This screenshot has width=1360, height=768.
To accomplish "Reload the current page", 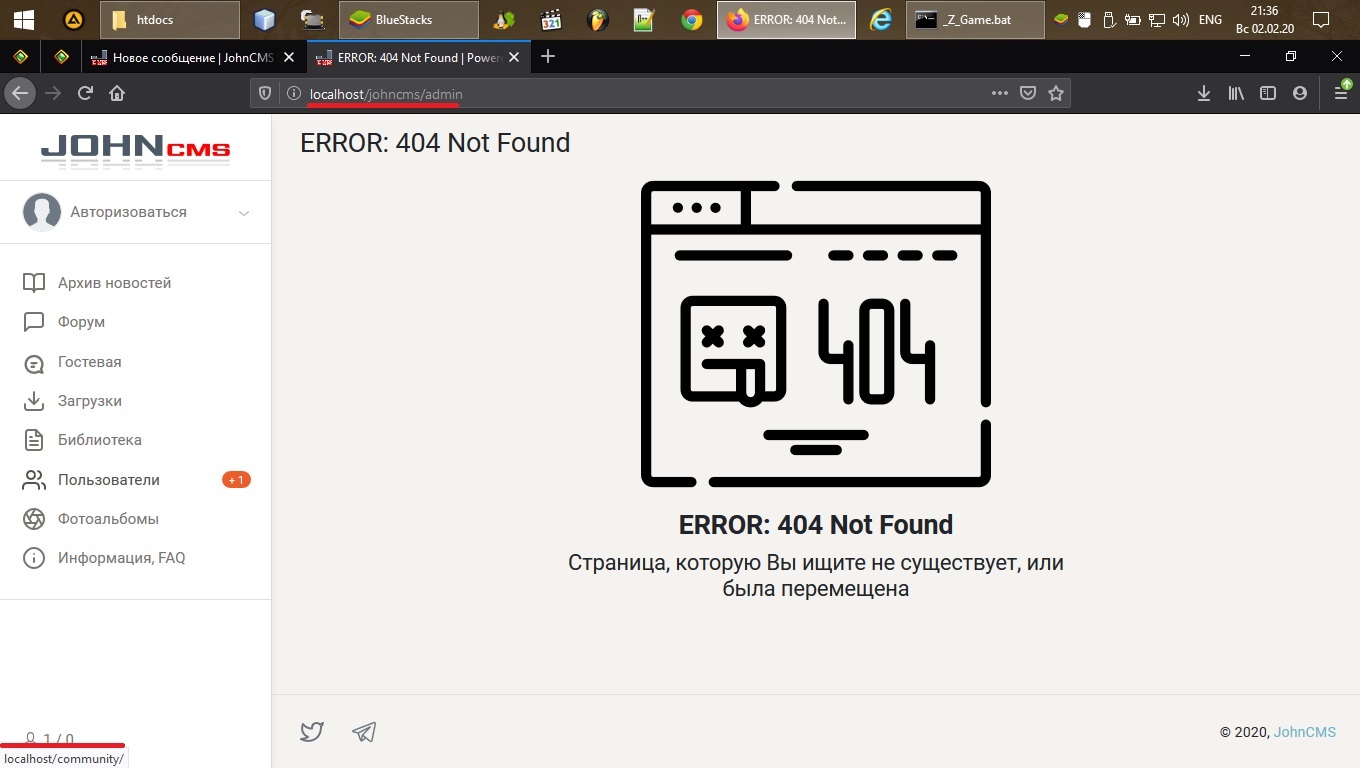I will point(85,93).
